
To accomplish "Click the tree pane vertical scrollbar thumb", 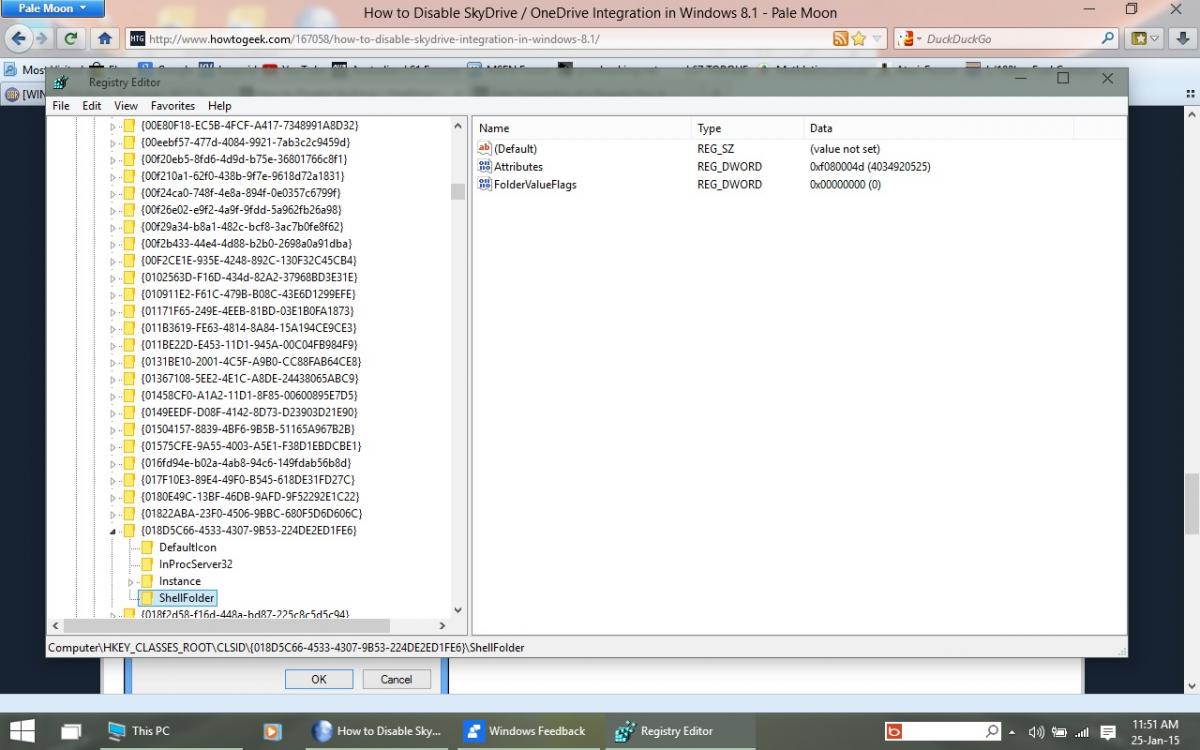I will (458, 192).
